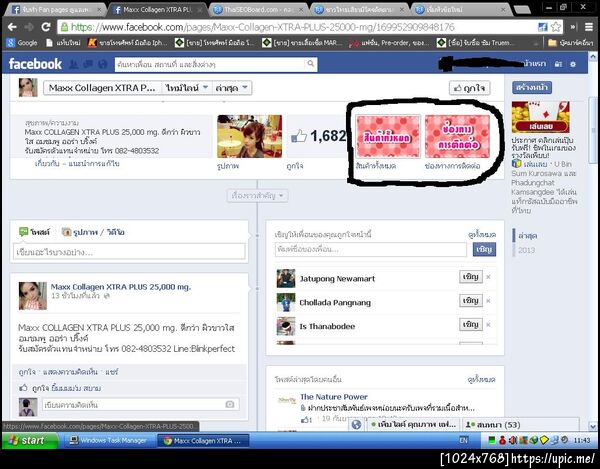Viewport: 600px width, 469px height.
Task: Dismiss Jatupong Newamart suggestion with x
Action: [488, 277]
